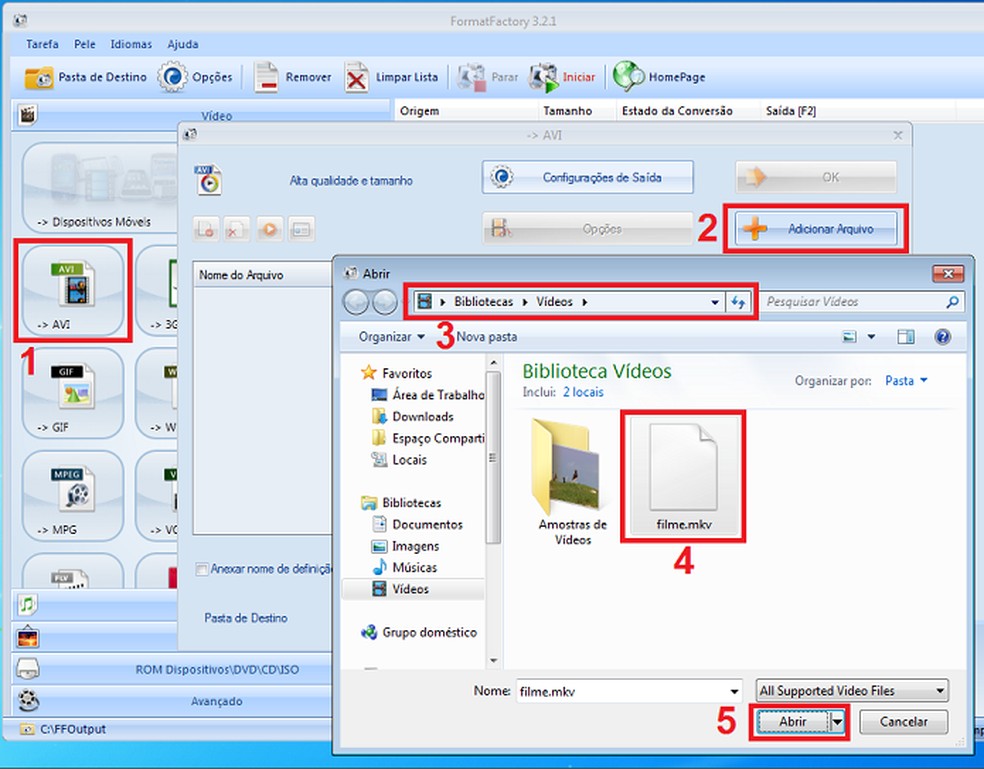This screenshot has height=769, width=984.
Task: Click play preview icon in AVI dialog
Action: (x=269, y=229)
